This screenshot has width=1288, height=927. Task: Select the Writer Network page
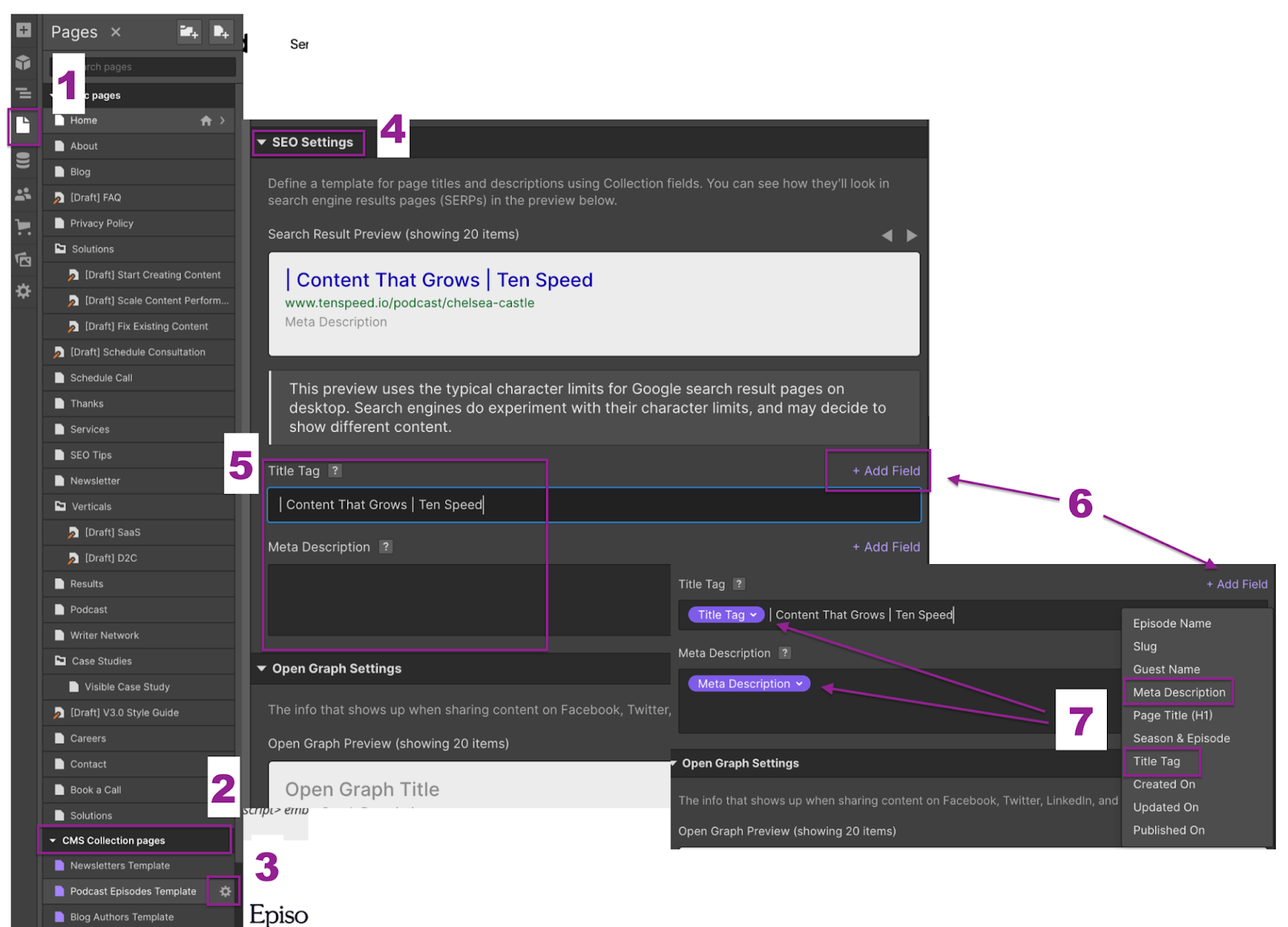pyautogui.click(x=138, y=636)
